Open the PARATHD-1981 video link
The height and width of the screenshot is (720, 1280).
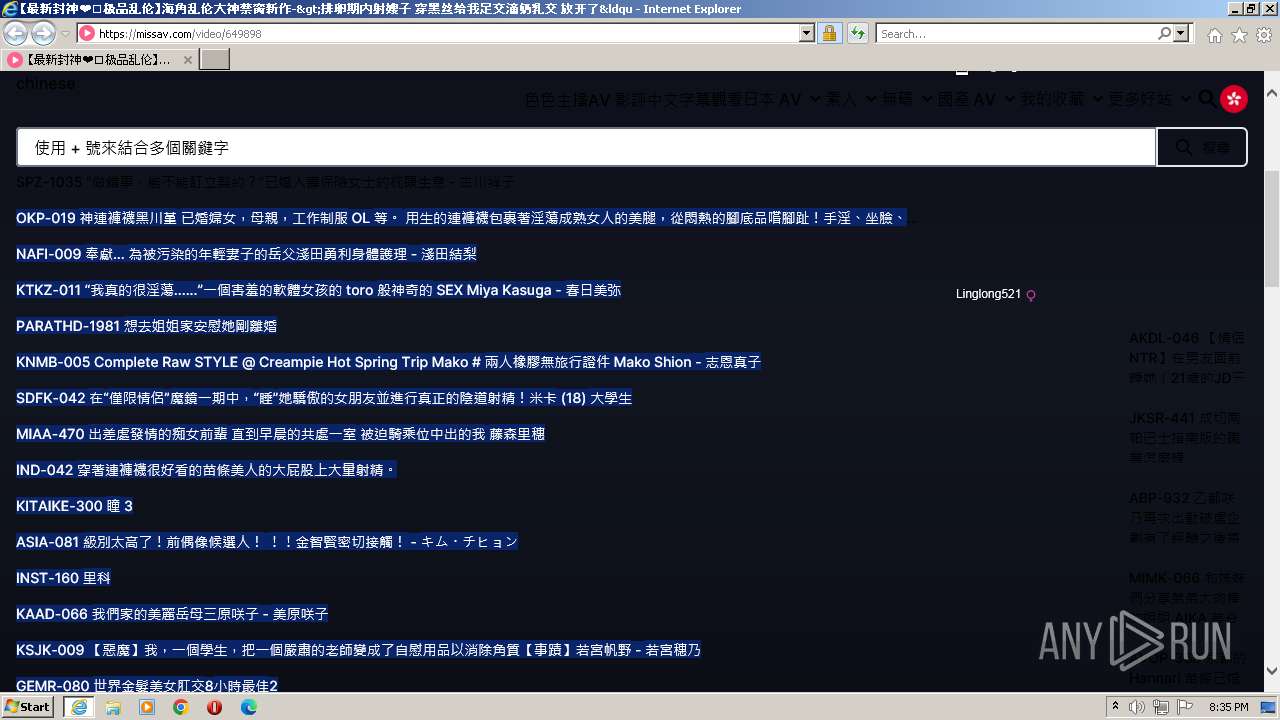(147, 326)
